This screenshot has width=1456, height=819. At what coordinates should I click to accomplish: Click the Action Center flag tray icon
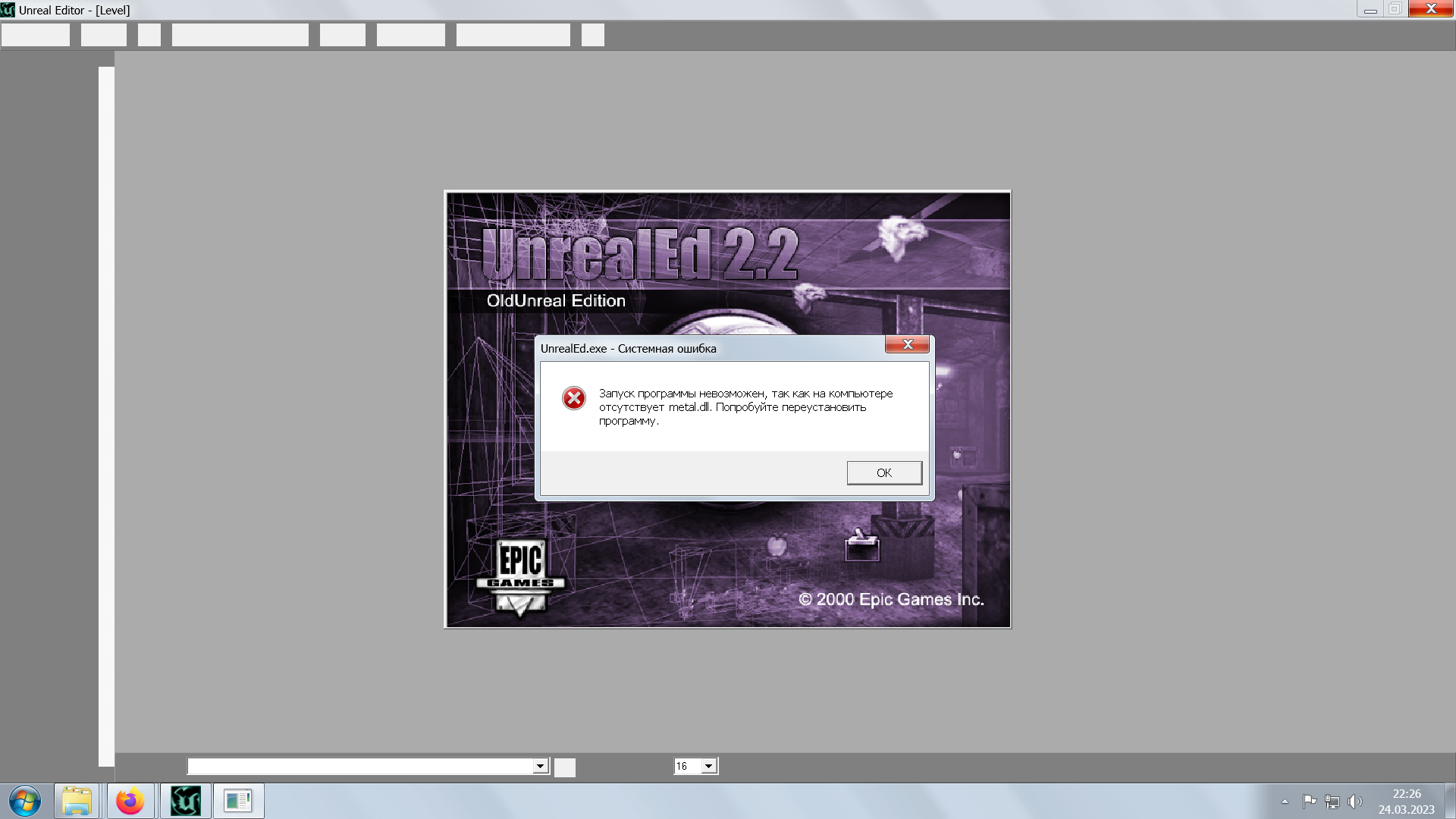click(x=1309, y=801)
